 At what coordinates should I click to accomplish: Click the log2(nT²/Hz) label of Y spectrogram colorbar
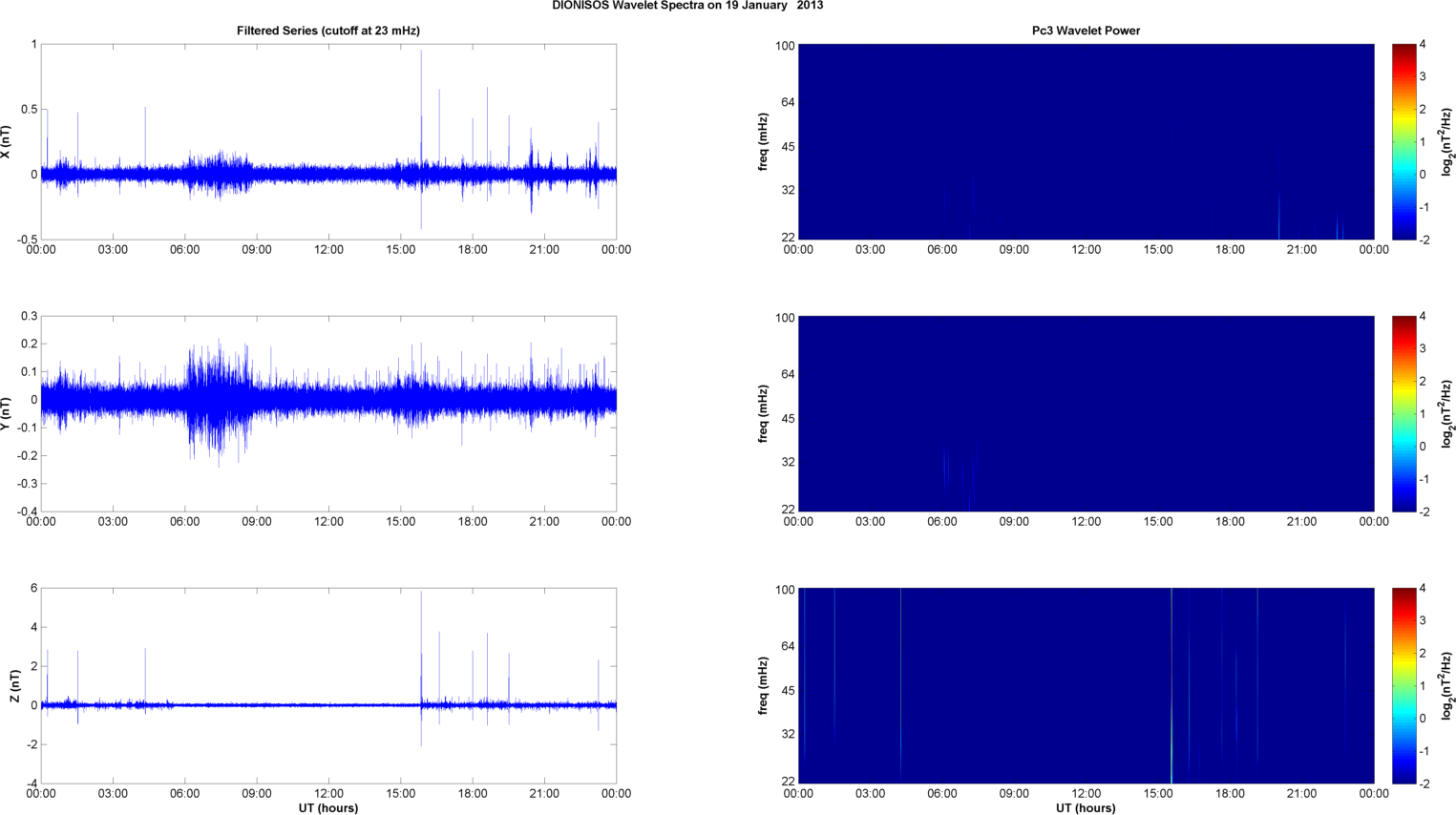1447,414
